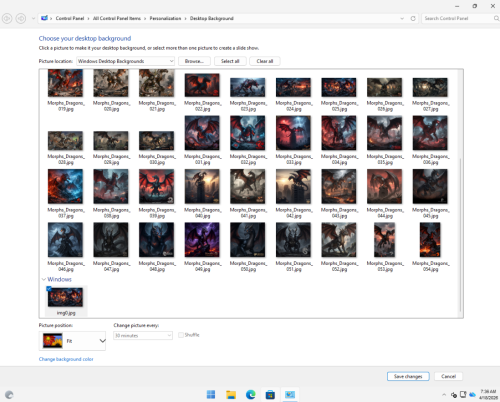Click the Forward navigation arrow
The height and width of the screenshot is (402, 500).
[x=21, y=18]
